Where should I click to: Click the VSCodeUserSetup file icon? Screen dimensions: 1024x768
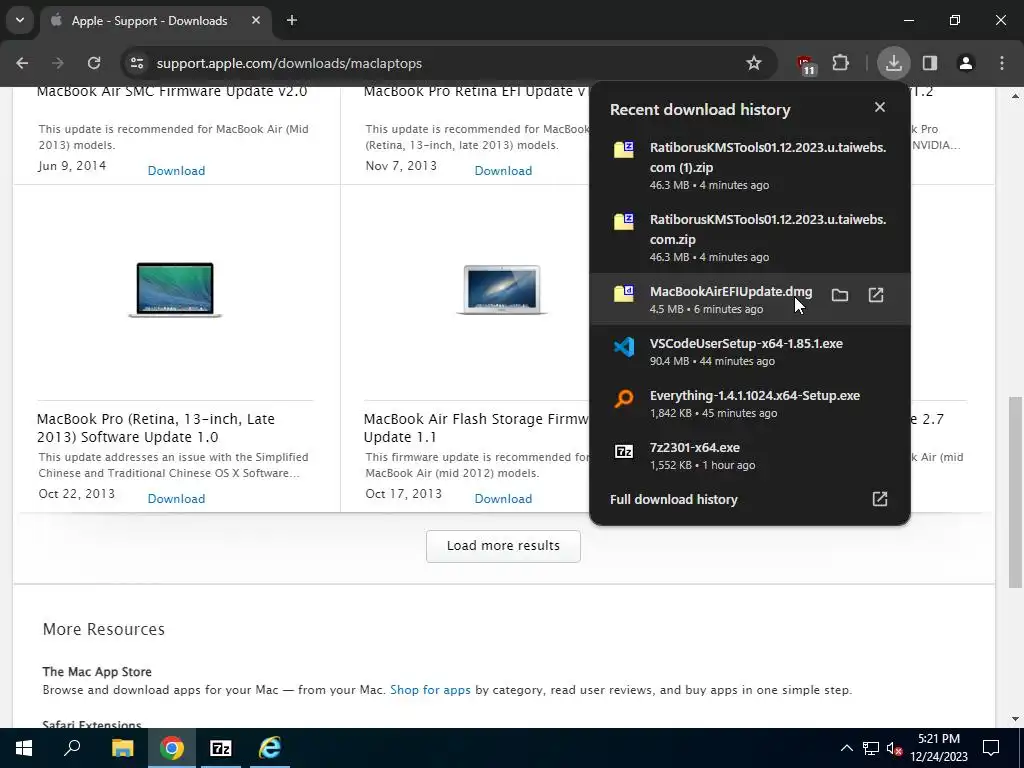[624, 347]
